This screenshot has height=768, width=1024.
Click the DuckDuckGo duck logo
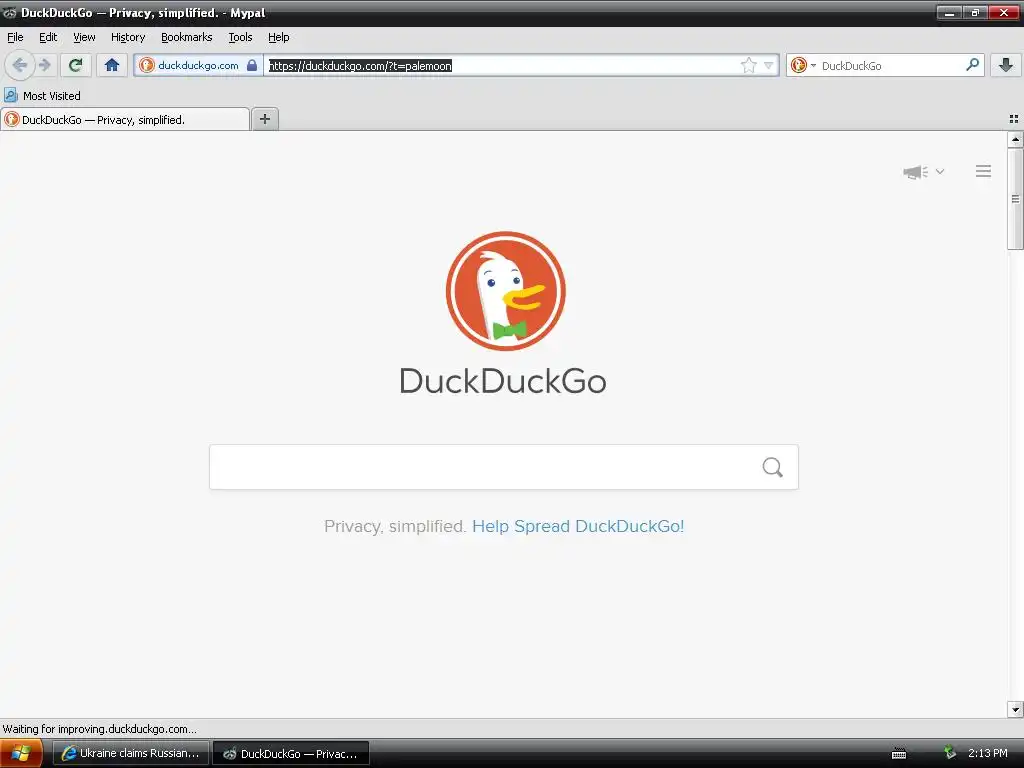(x=505, y=291)
